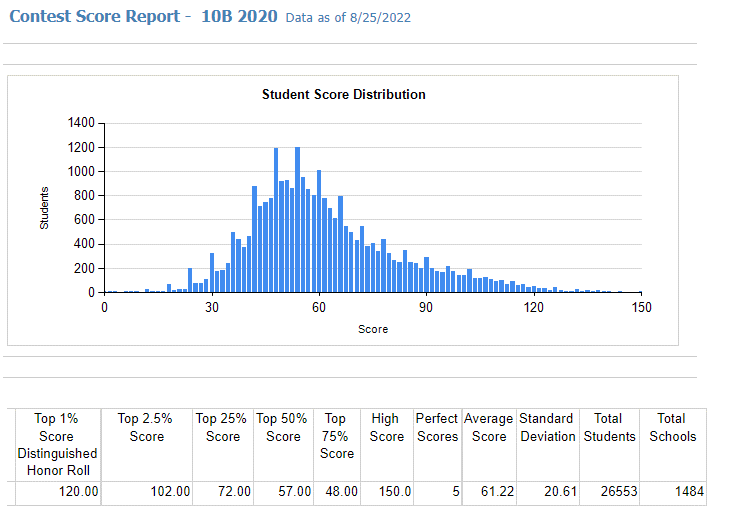
Task: Click the Top 25% Score column header
Action: click(223, 427)
